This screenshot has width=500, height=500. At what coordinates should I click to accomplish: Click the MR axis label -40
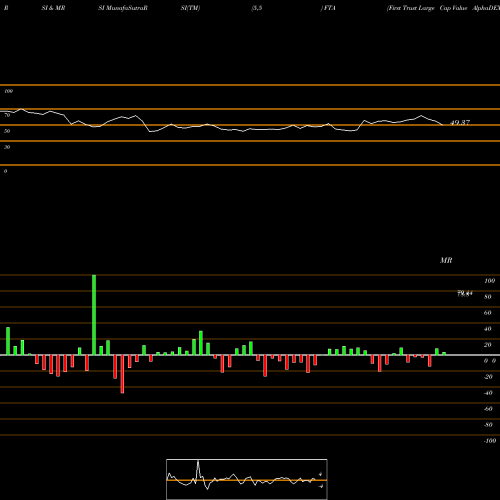point(488,393)
